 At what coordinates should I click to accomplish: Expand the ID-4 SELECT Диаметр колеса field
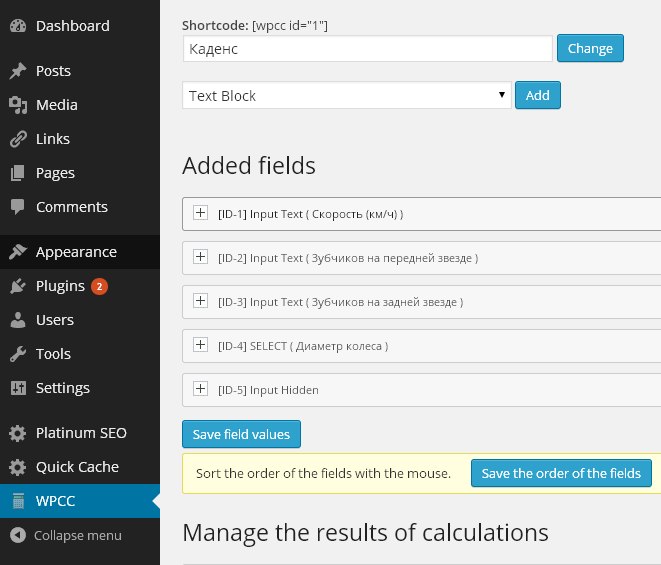click(200, 345)
